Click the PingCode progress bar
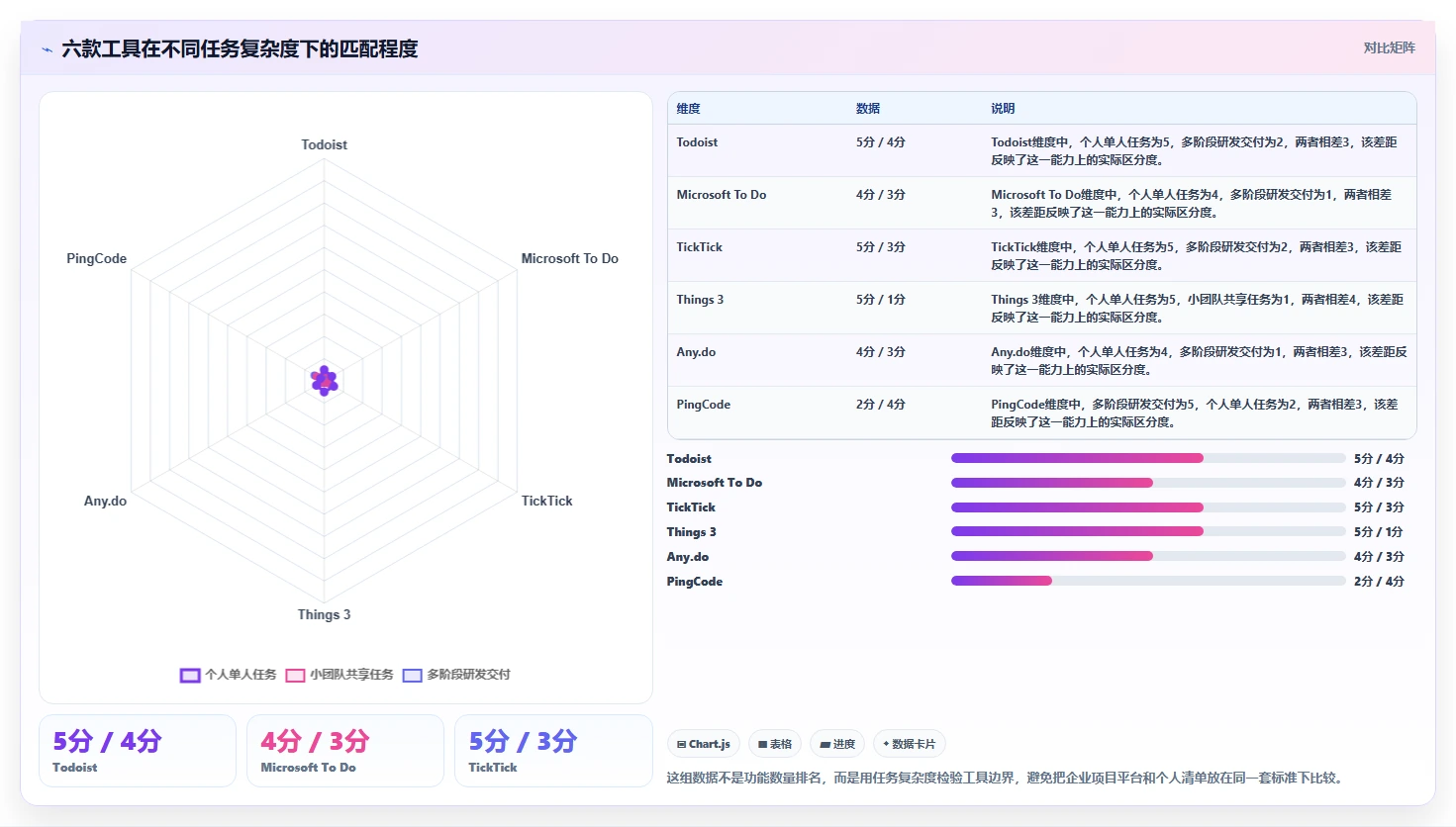The width and height of the screenshot is (1456, 827). point(1148,581)
